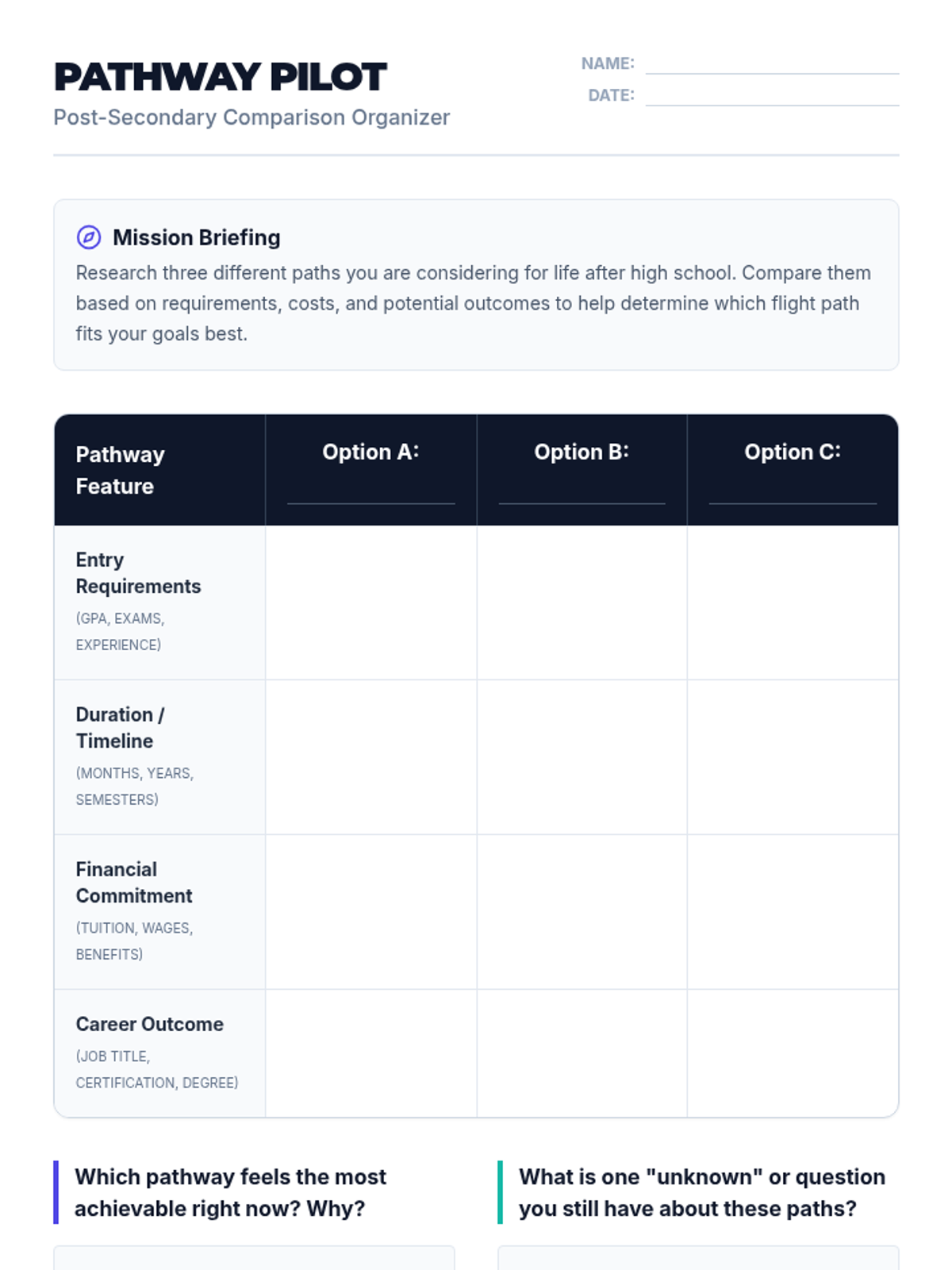This screenshot has width=952, height=1270.
Task: Click the Career Outcome cell for Option B
Action: point(582,1053)
